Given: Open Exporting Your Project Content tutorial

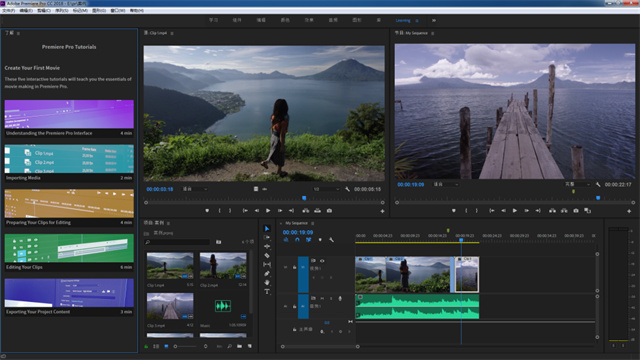Looking at the screenshot, I should pos(69,297).
